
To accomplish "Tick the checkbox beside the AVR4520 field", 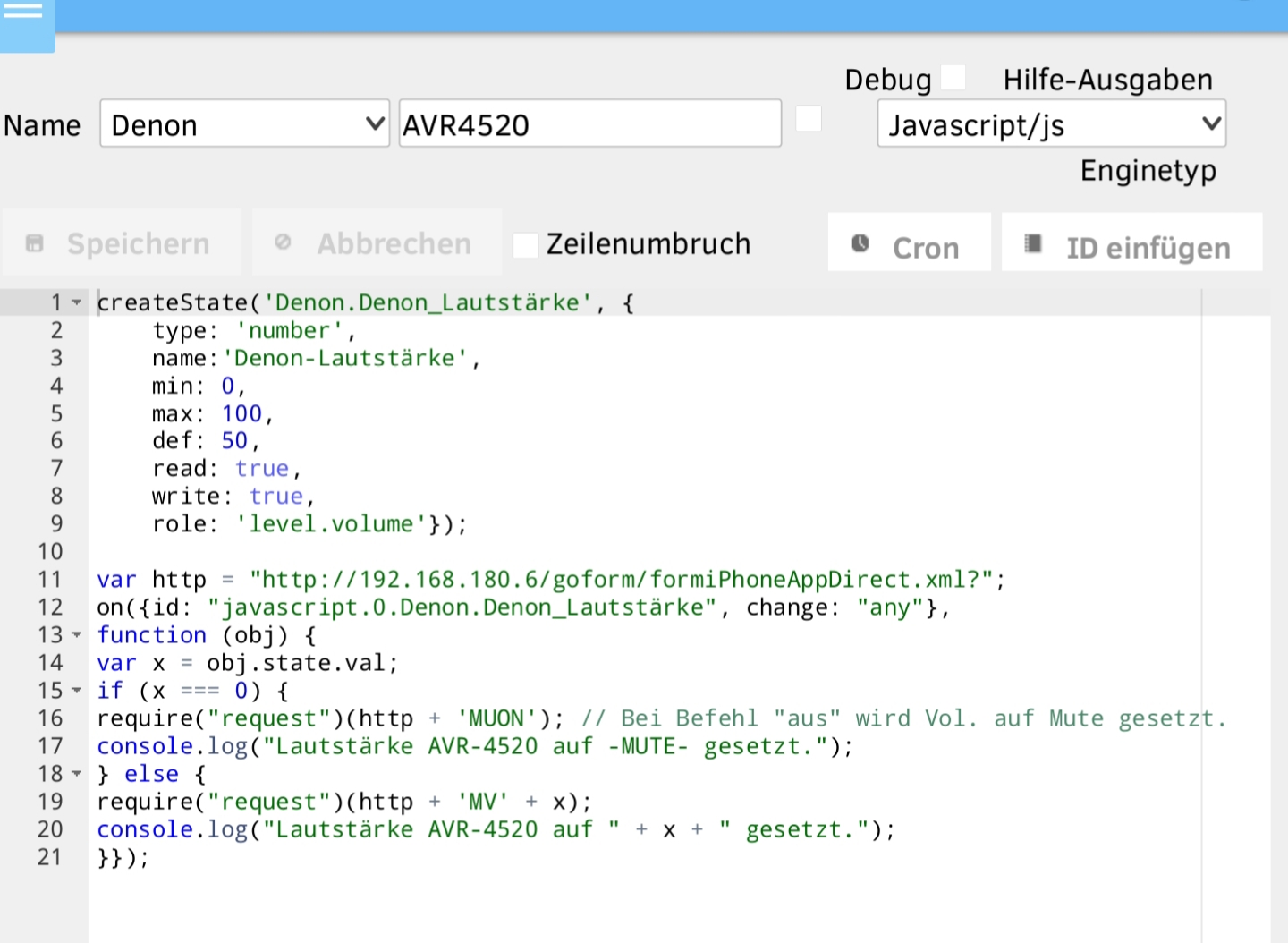I will point(809,118).
